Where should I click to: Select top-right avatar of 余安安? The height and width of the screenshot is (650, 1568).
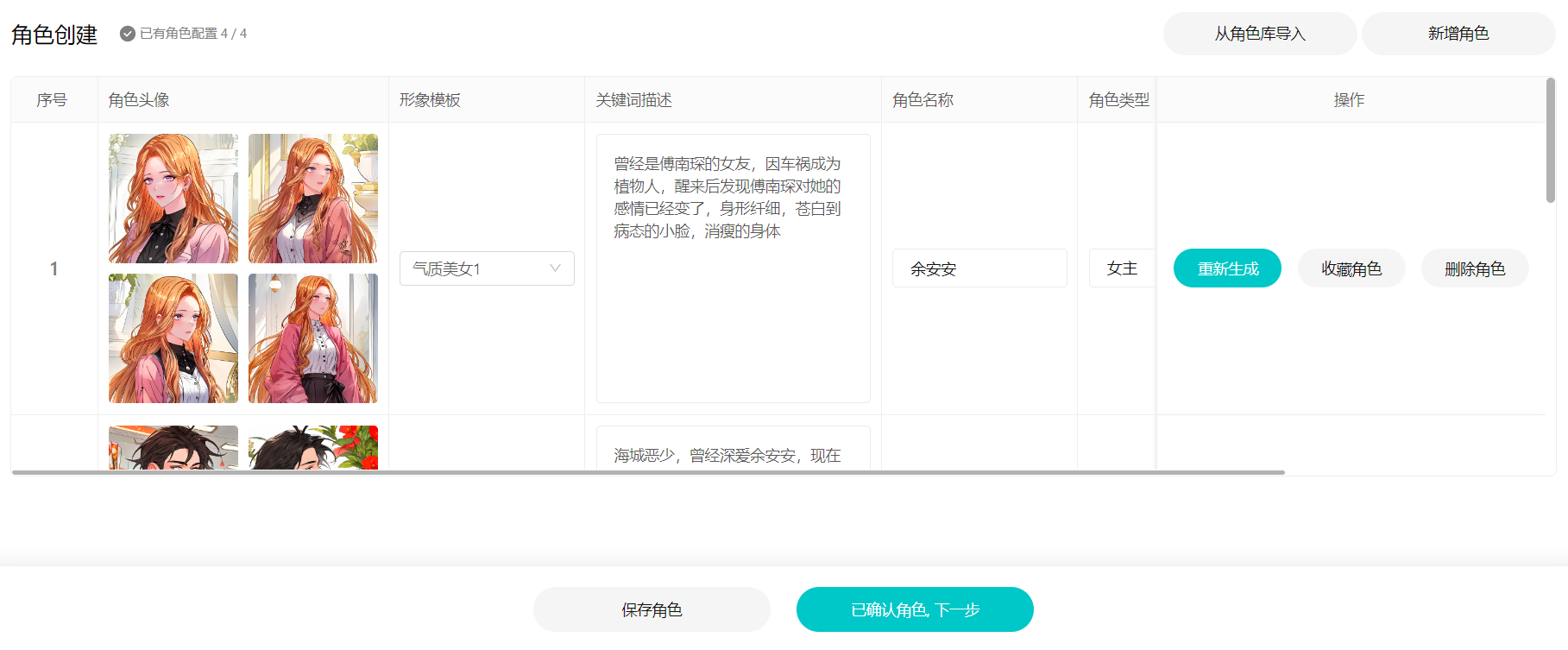(x=313, y=199)
